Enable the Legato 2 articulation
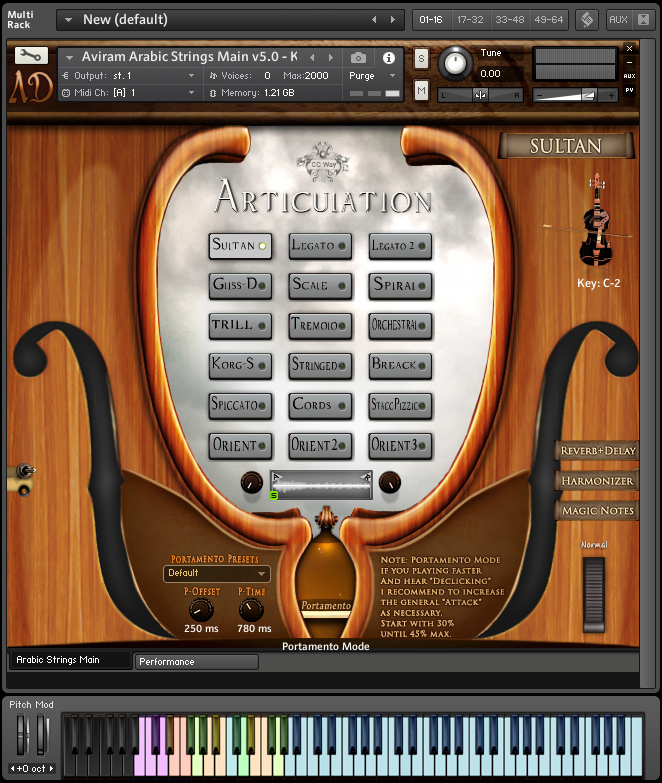The image size is (662, 783). tap(400, 246)
